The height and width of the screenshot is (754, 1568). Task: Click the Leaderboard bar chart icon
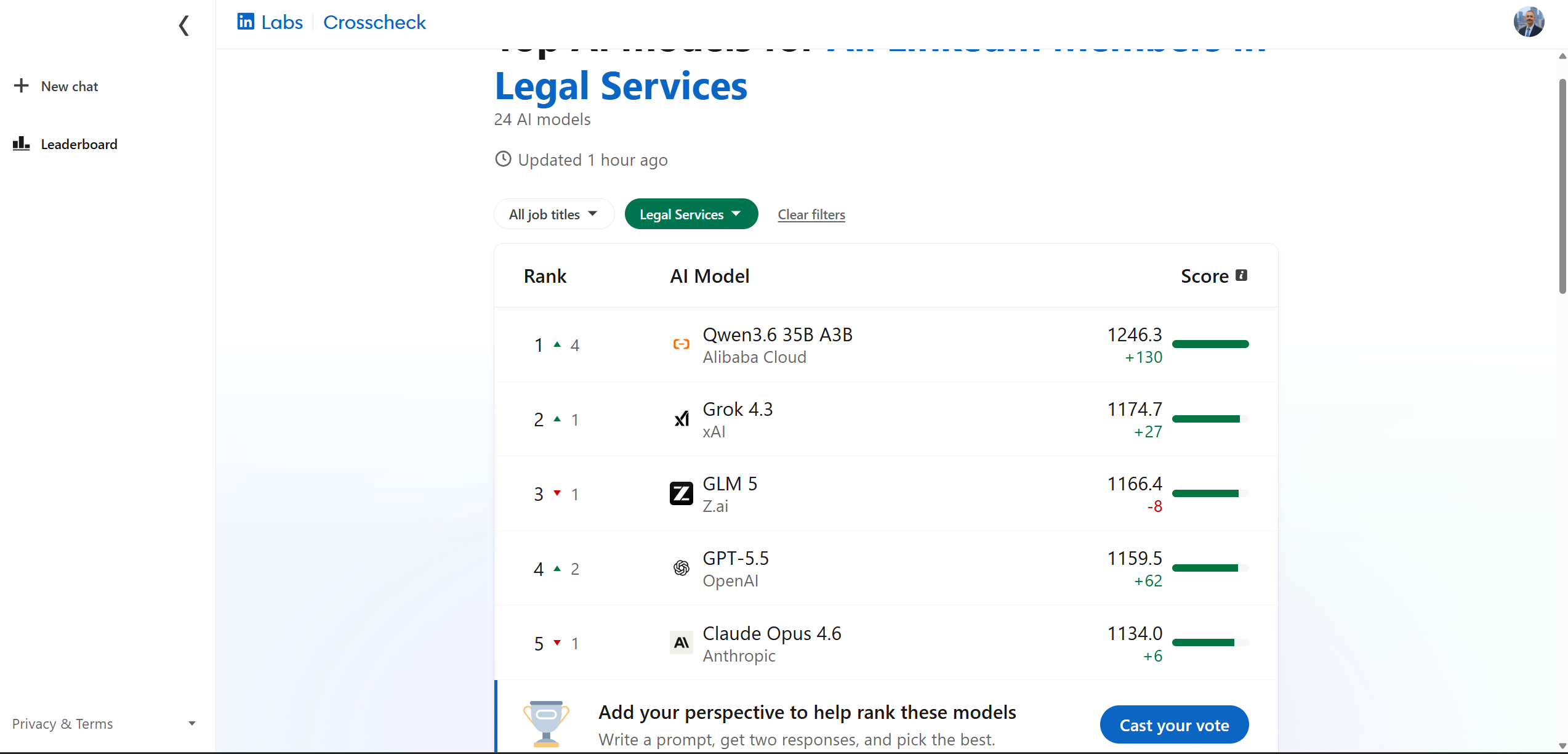click(x=22, y=144)
